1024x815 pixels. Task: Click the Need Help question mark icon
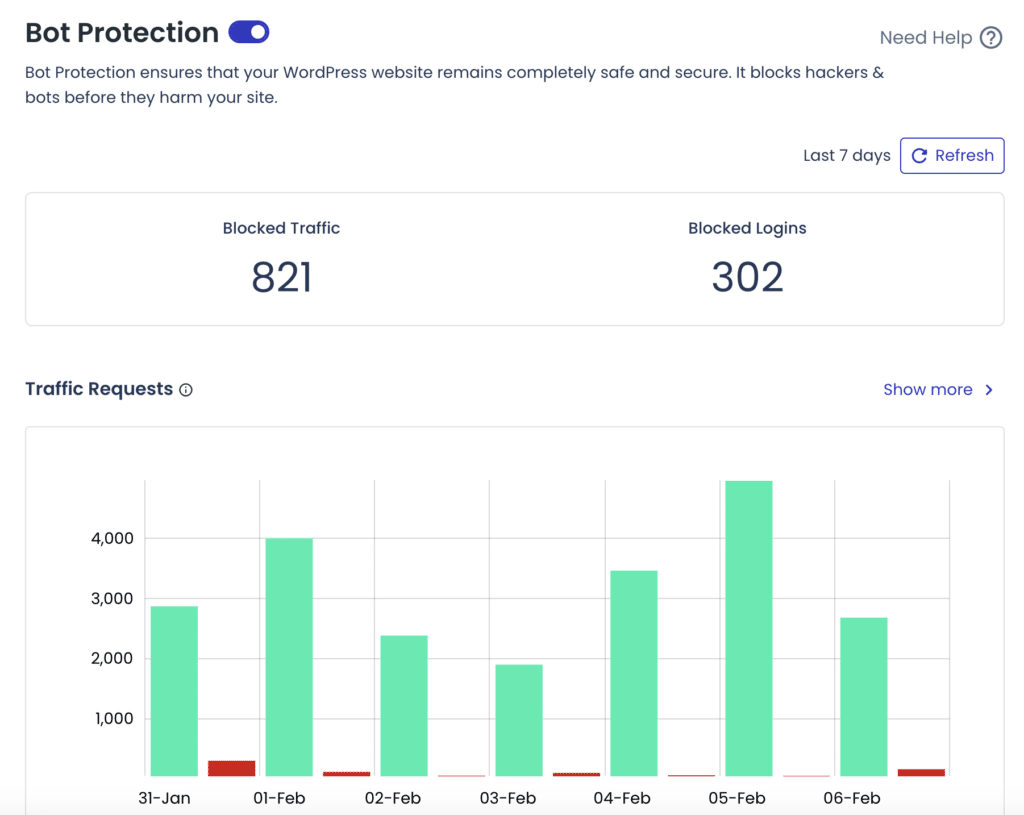click(x=991, y=38)
